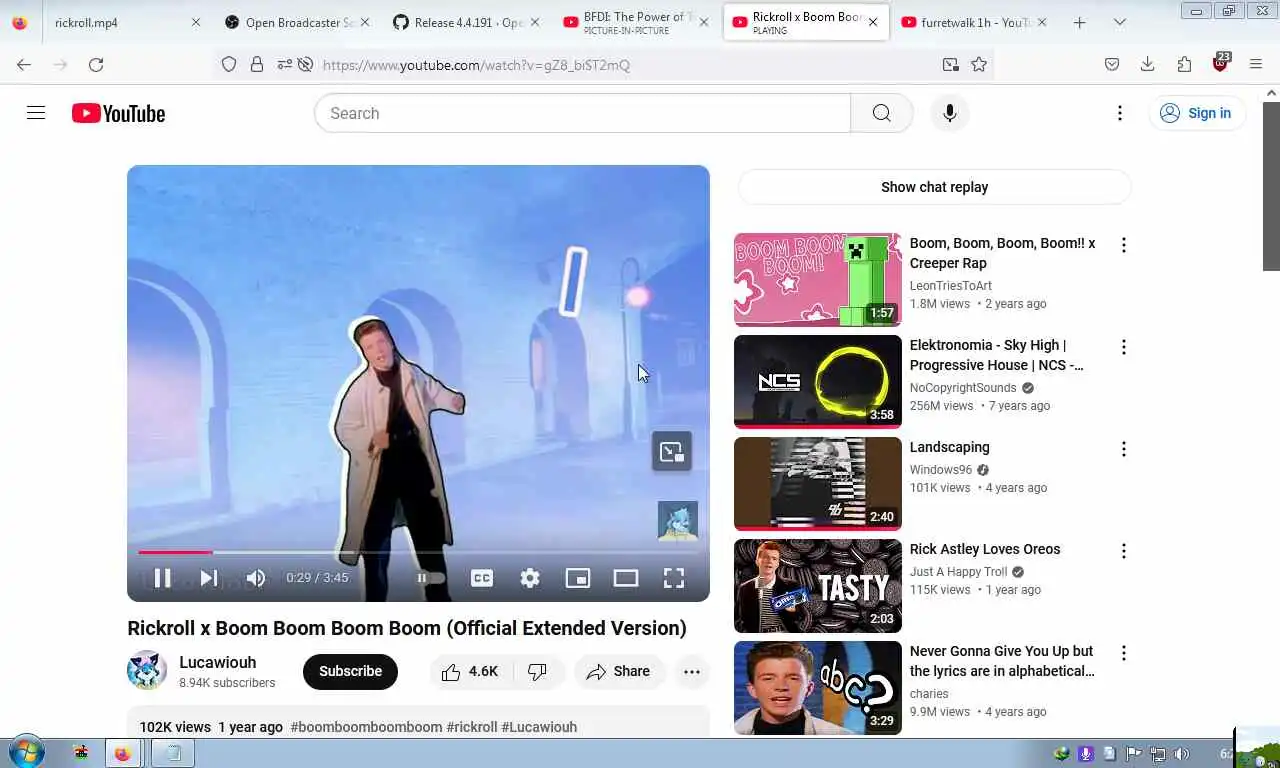Open Creeper Rap video thumbnail
The width and height of the screenshot is (1280, 768).
[x=818, y=280]
